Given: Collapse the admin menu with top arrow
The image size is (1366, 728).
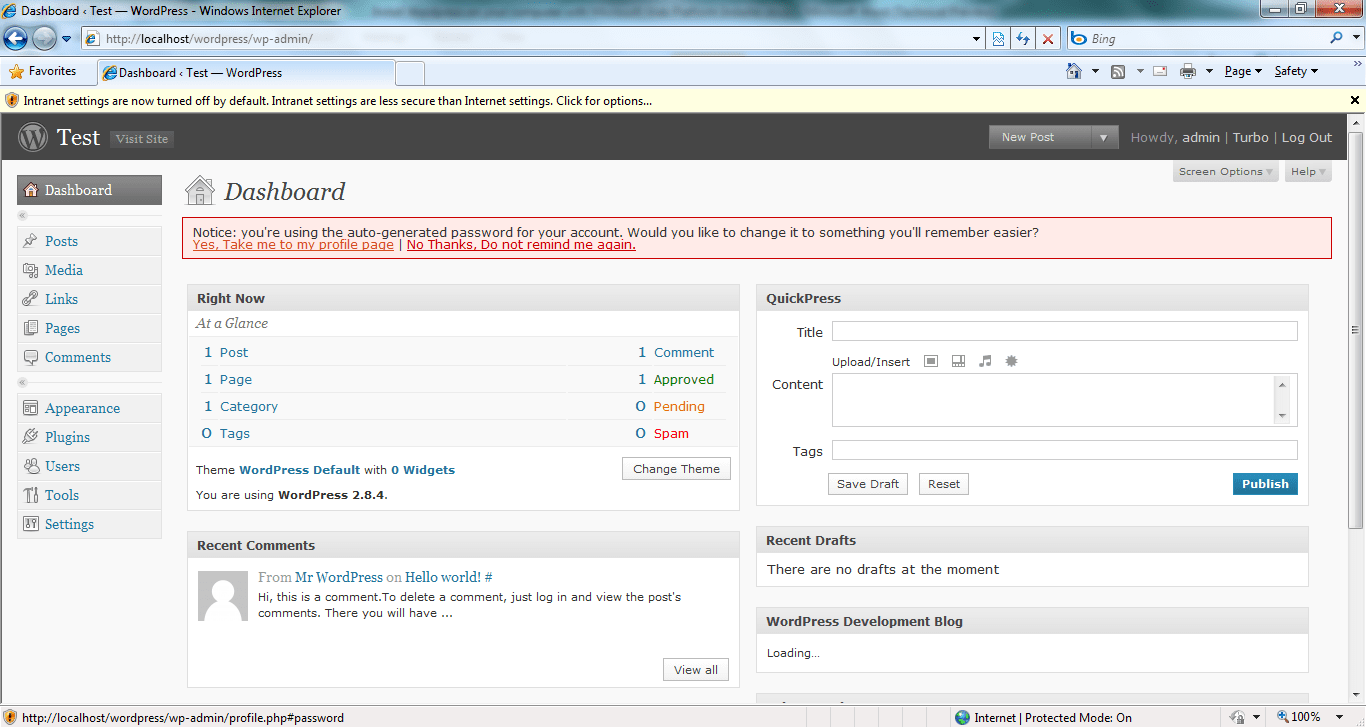Looking at the screenshot, I should click(x=22, y=215).
